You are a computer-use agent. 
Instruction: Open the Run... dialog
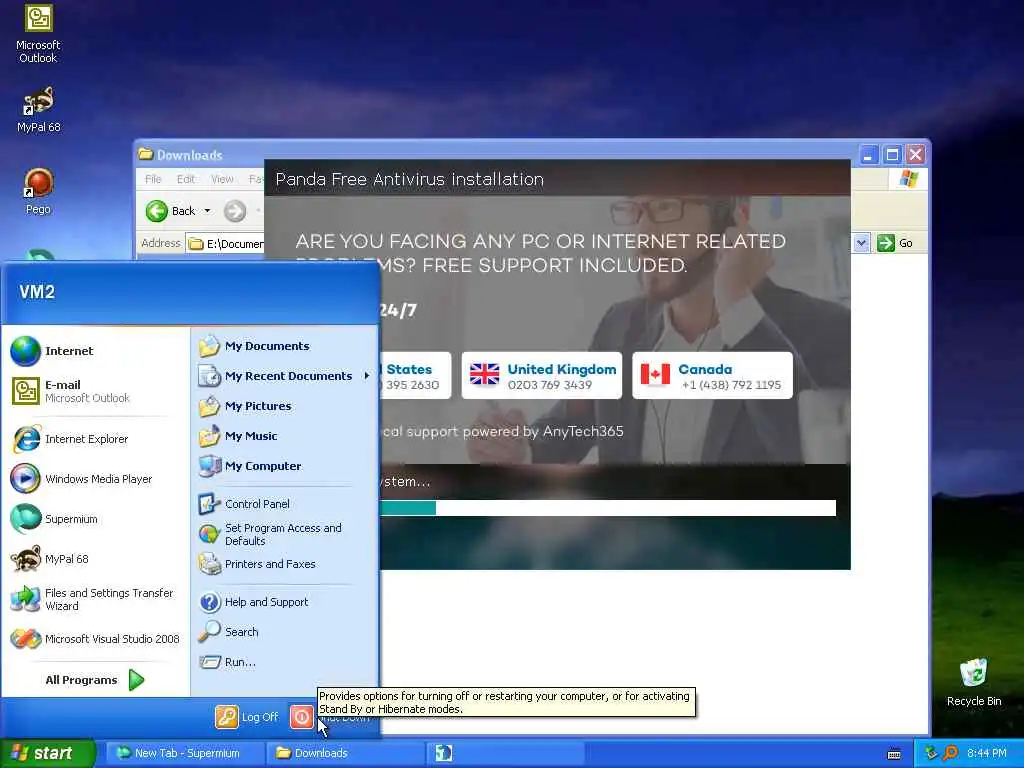click(285, 662)
